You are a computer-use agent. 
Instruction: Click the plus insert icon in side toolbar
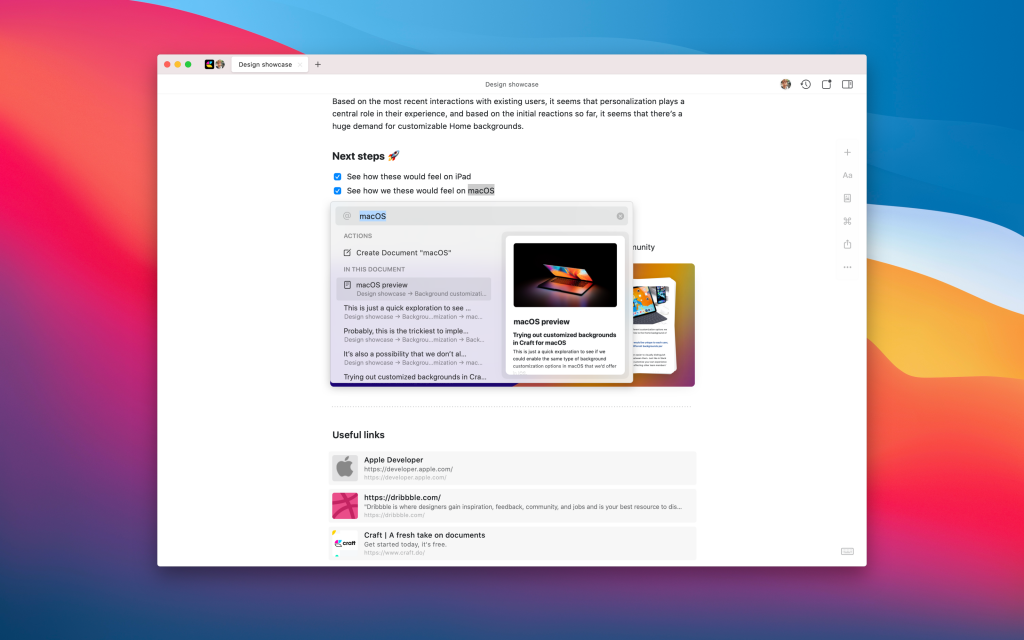coord(847,152)
